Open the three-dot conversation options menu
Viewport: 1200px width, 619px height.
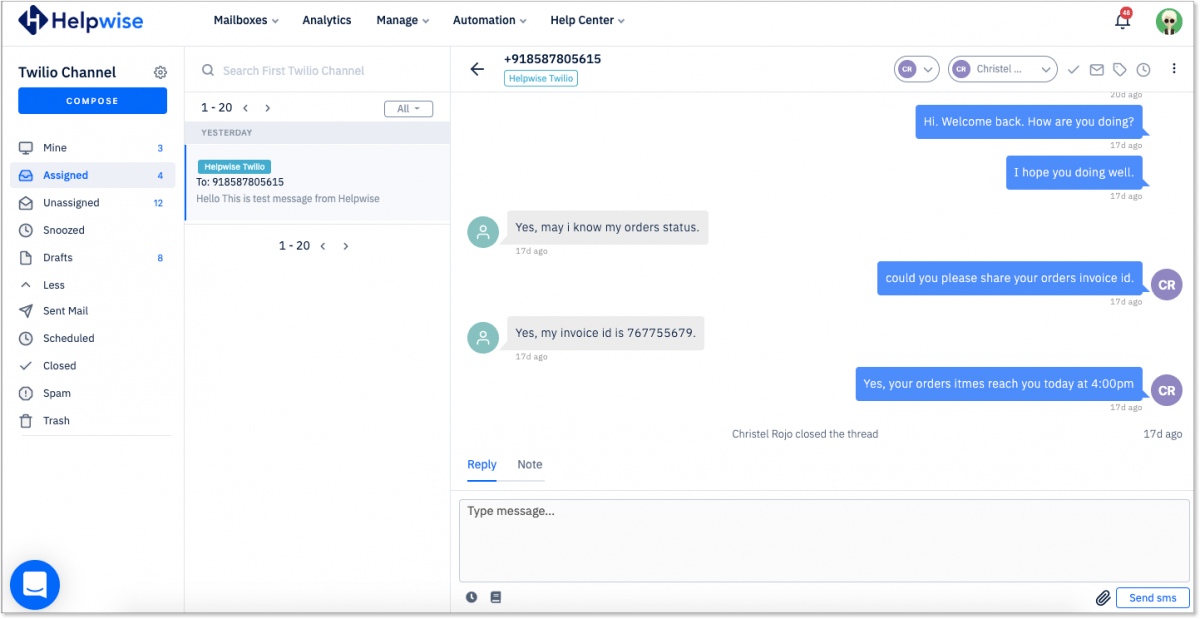pyautogui.click(x=1174, y=68)
